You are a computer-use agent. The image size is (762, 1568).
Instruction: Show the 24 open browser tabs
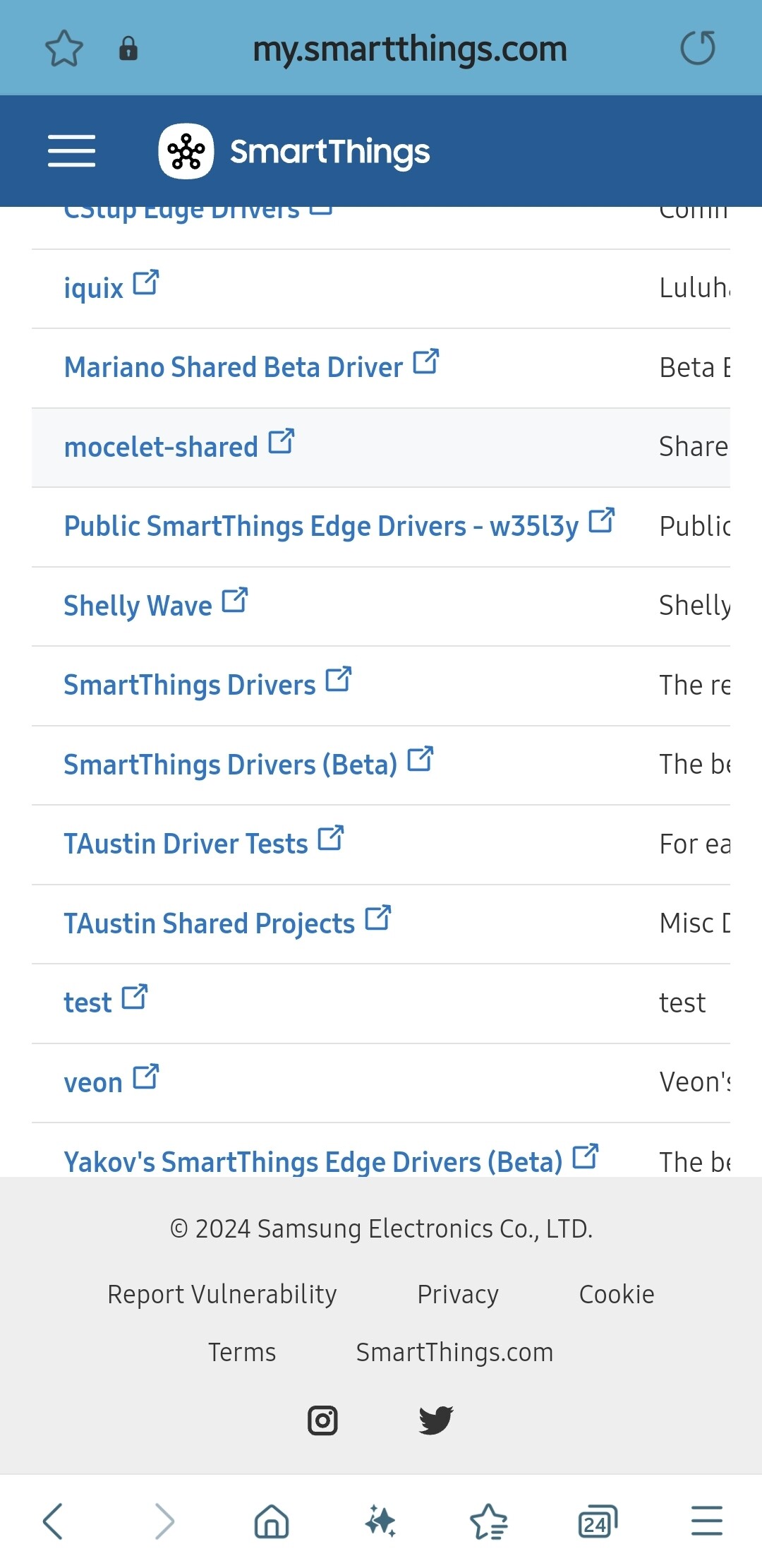597,1521
